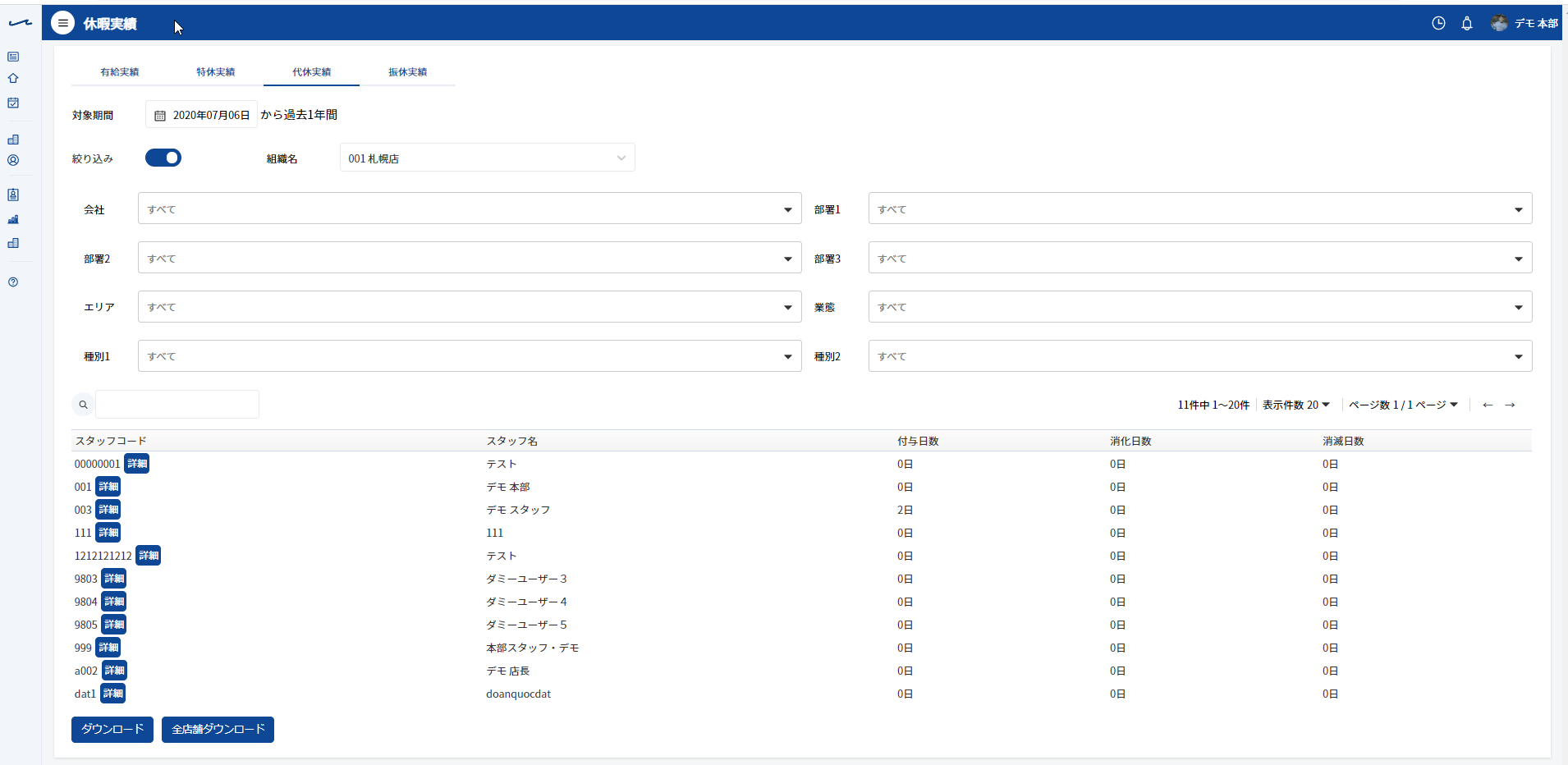Switch to 振休実績 tab

click(x=408, y=72)
